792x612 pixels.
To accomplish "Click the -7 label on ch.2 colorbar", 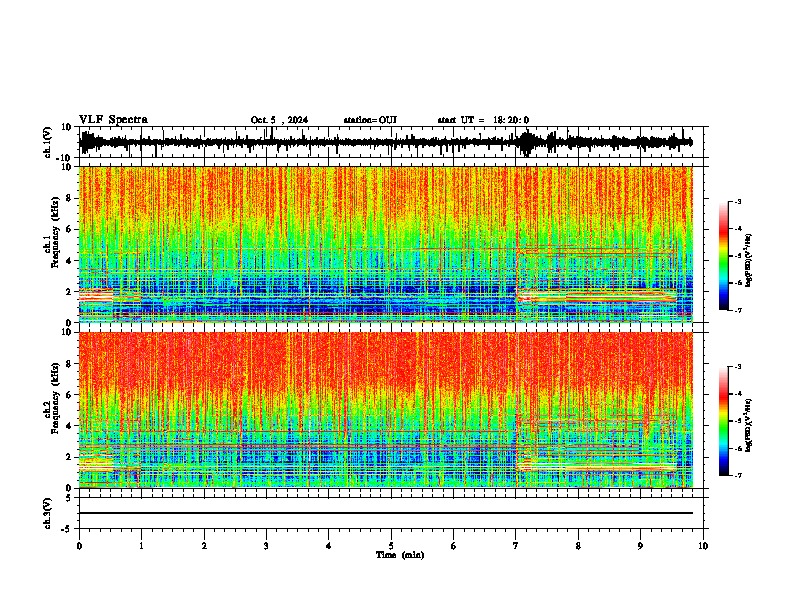I will 738,475.
